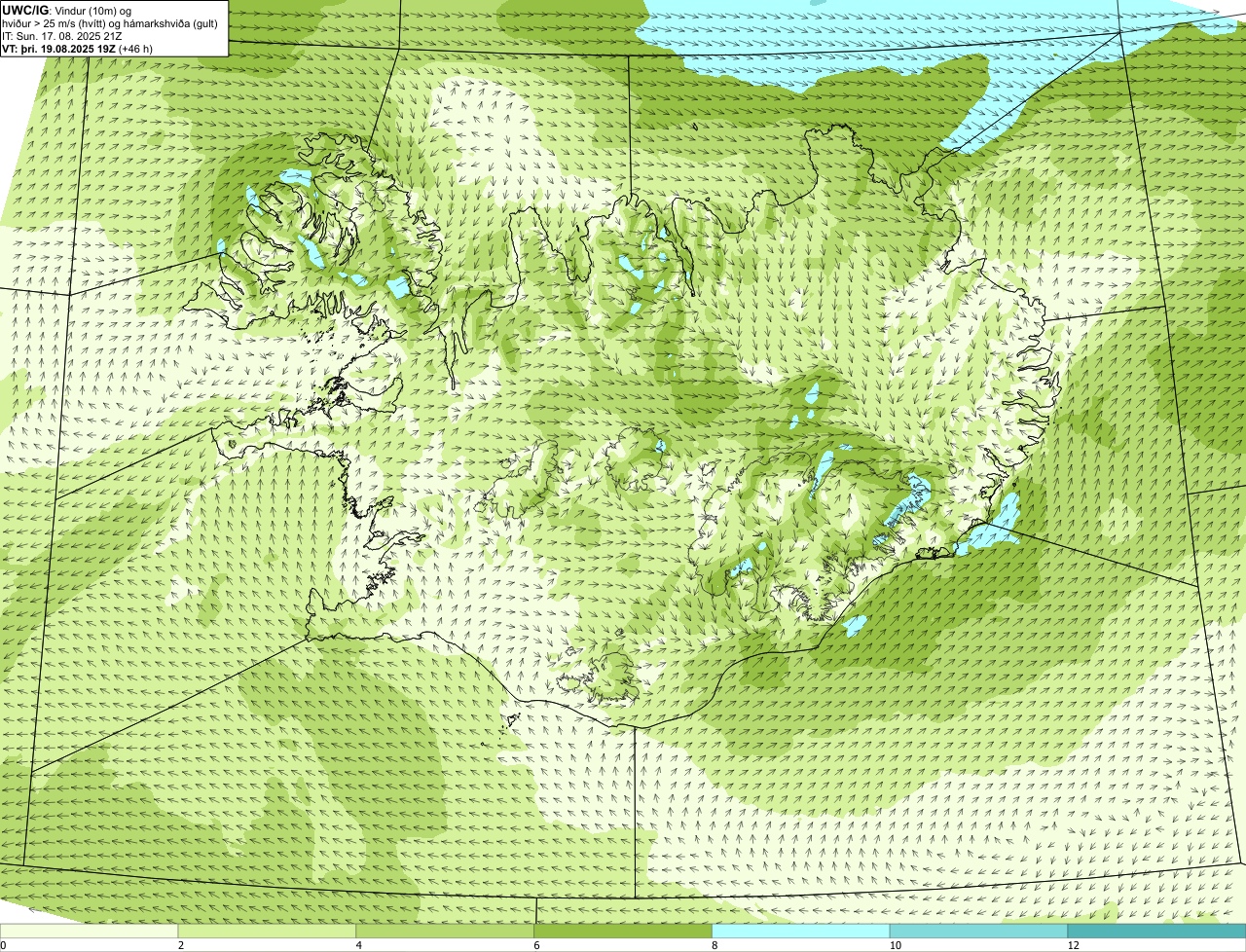The width and height of the screenshot is (1246, 952).
Task: Click the 'IT: Sun. 17. 08. 2025 21Z' line
Action: 62,36
